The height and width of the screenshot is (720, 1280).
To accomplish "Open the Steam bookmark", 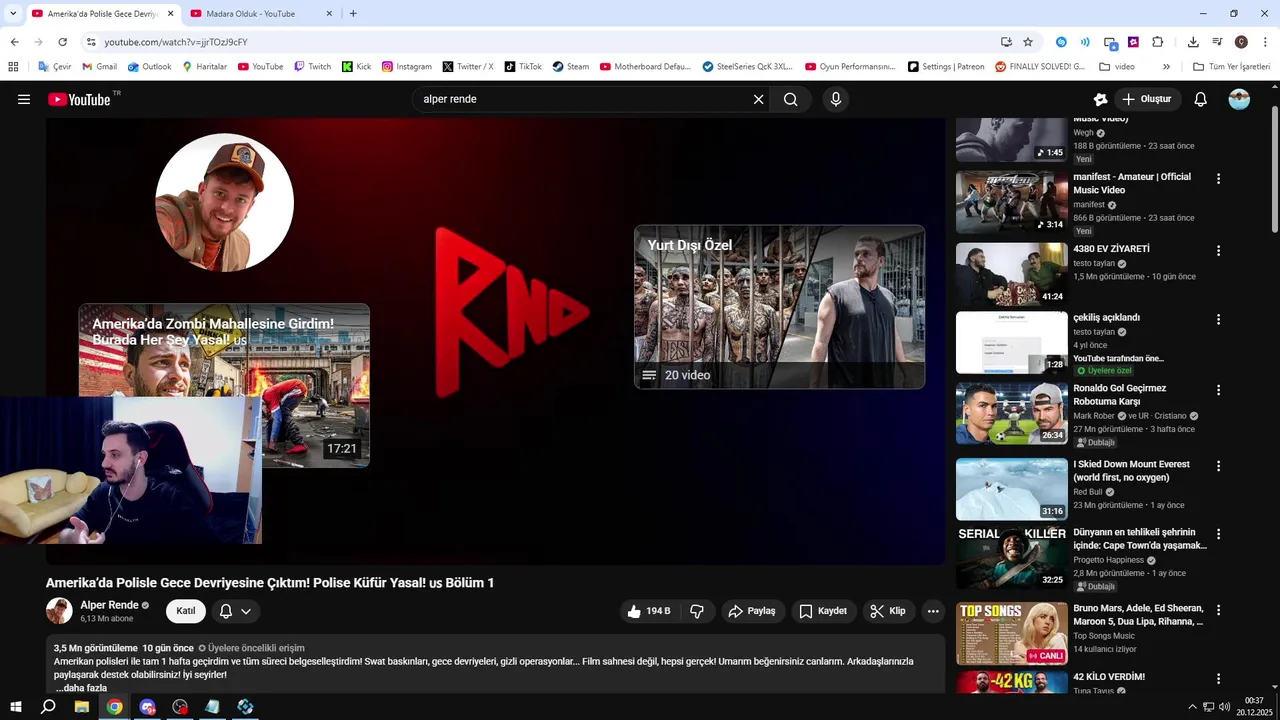I will click(x=570, y=67).
